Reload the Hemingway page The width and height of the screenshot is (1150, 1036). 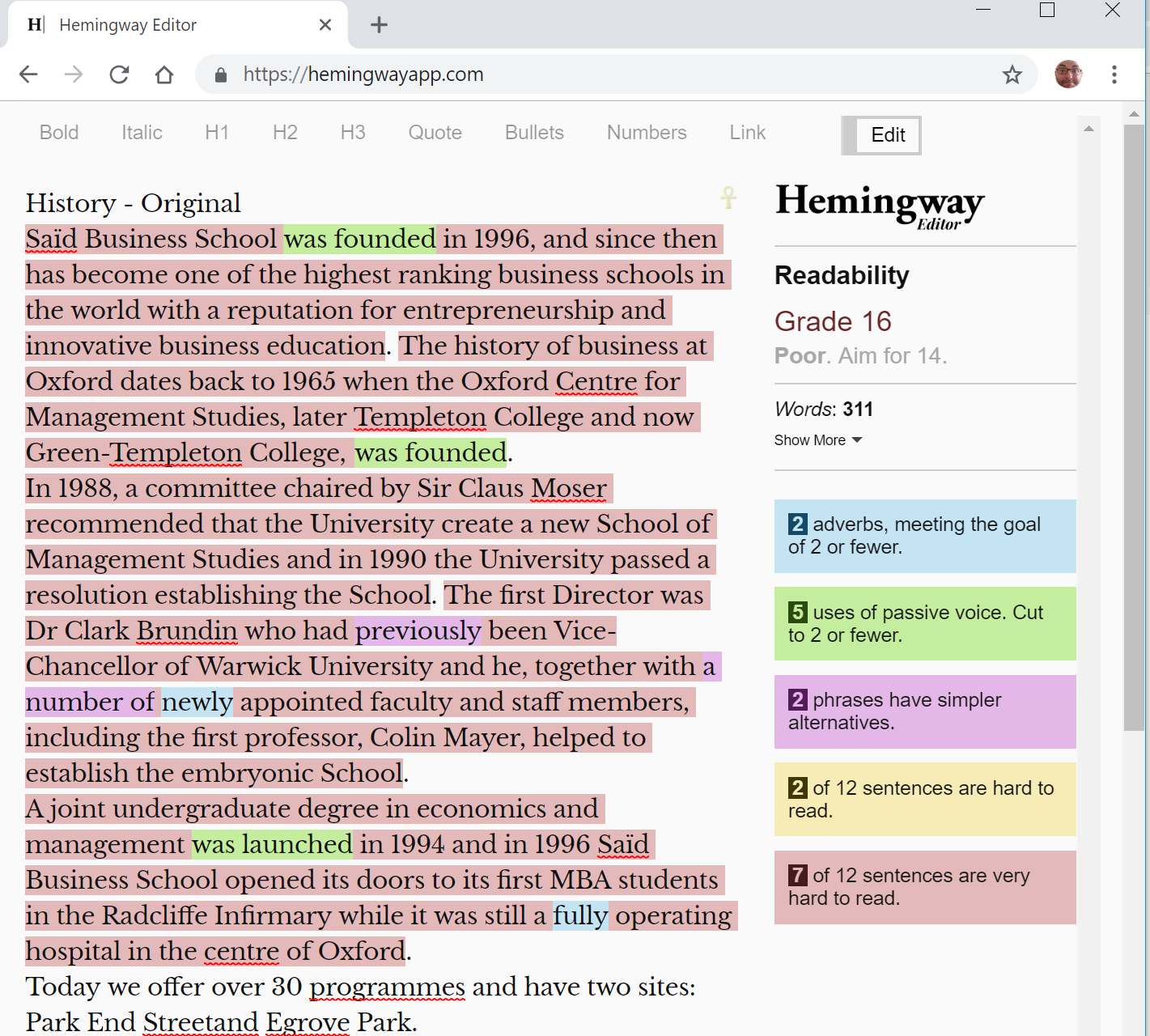click(x=119, y=74)
